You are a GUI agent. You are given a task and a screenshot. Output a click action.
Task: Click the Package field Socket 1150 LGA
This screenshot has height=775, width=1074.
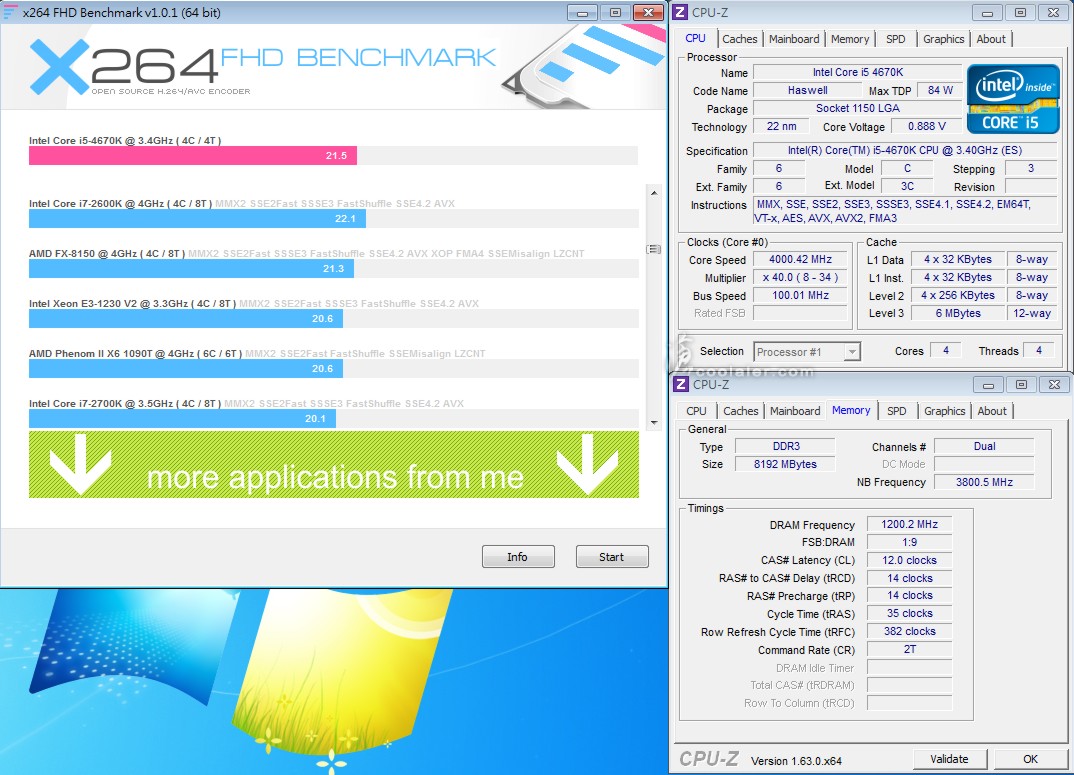(x=858, y=108)
